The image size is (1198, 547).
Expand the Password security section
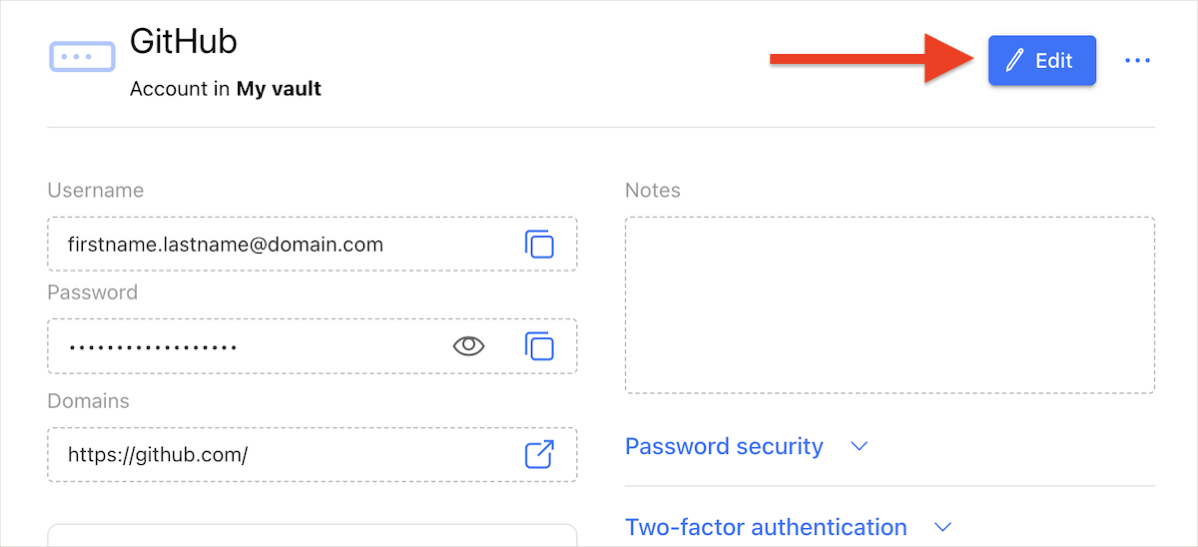click(x=724, y=446)
